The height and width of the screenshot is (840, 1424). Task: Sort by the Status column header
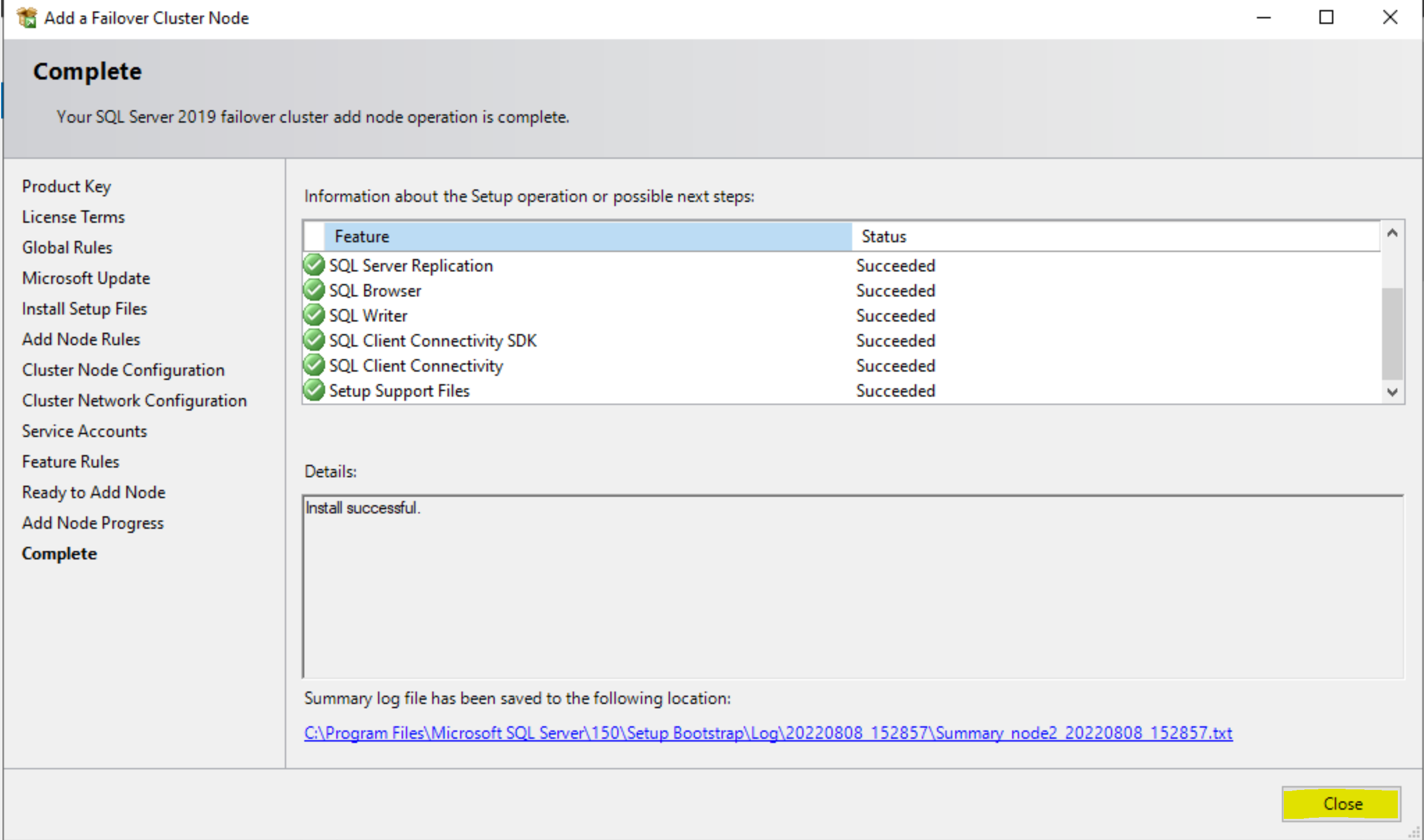pyautogui.click(x=1115, y=236)
